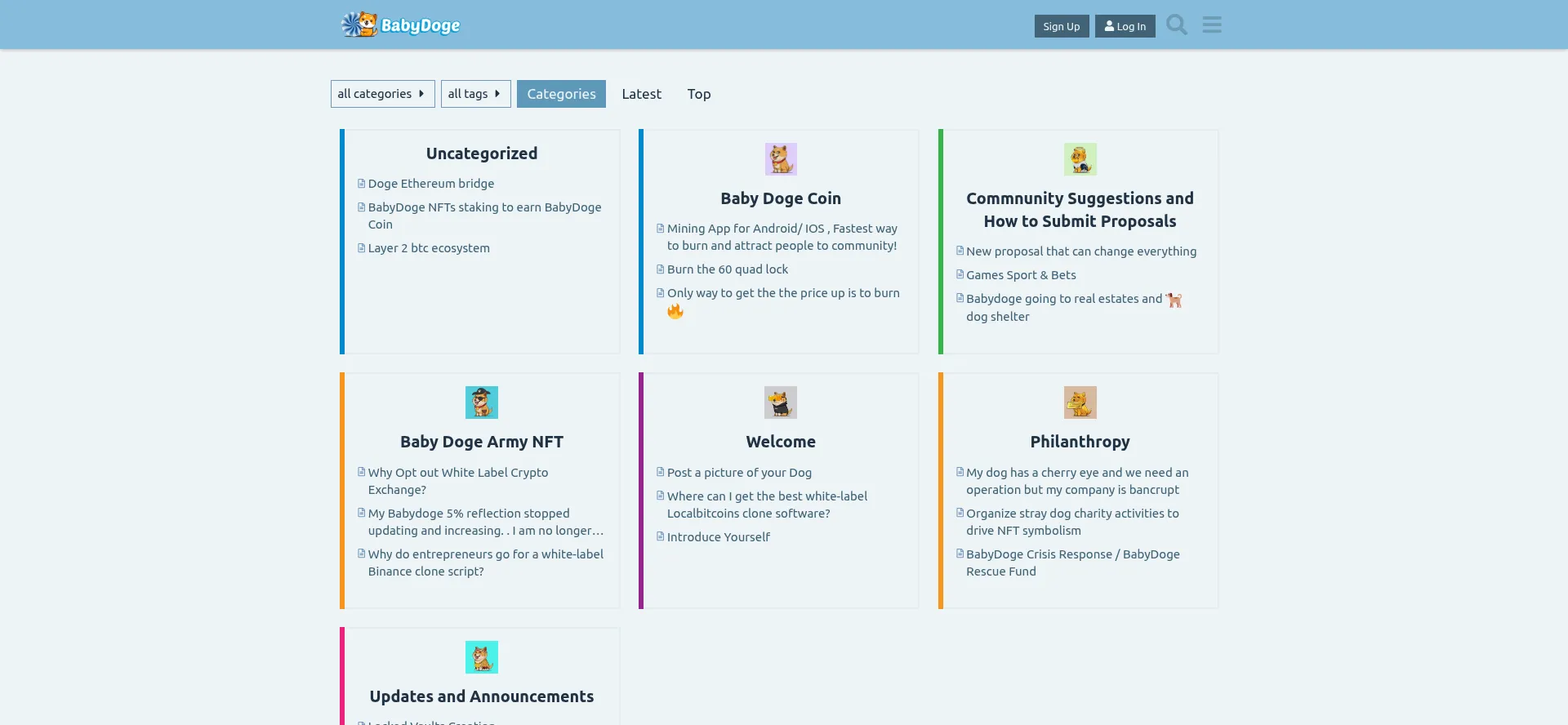The height and width of the screenshot is (725, 1568).
Task: Open My Babydoge 5% reflection stopped topic
Action: 486,522
